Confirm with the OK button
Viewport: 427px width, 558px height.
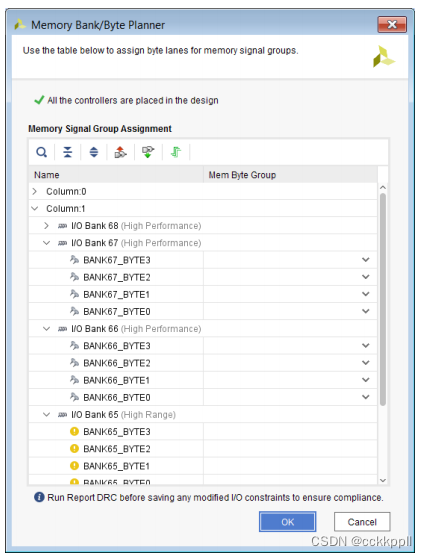point(288,522)
